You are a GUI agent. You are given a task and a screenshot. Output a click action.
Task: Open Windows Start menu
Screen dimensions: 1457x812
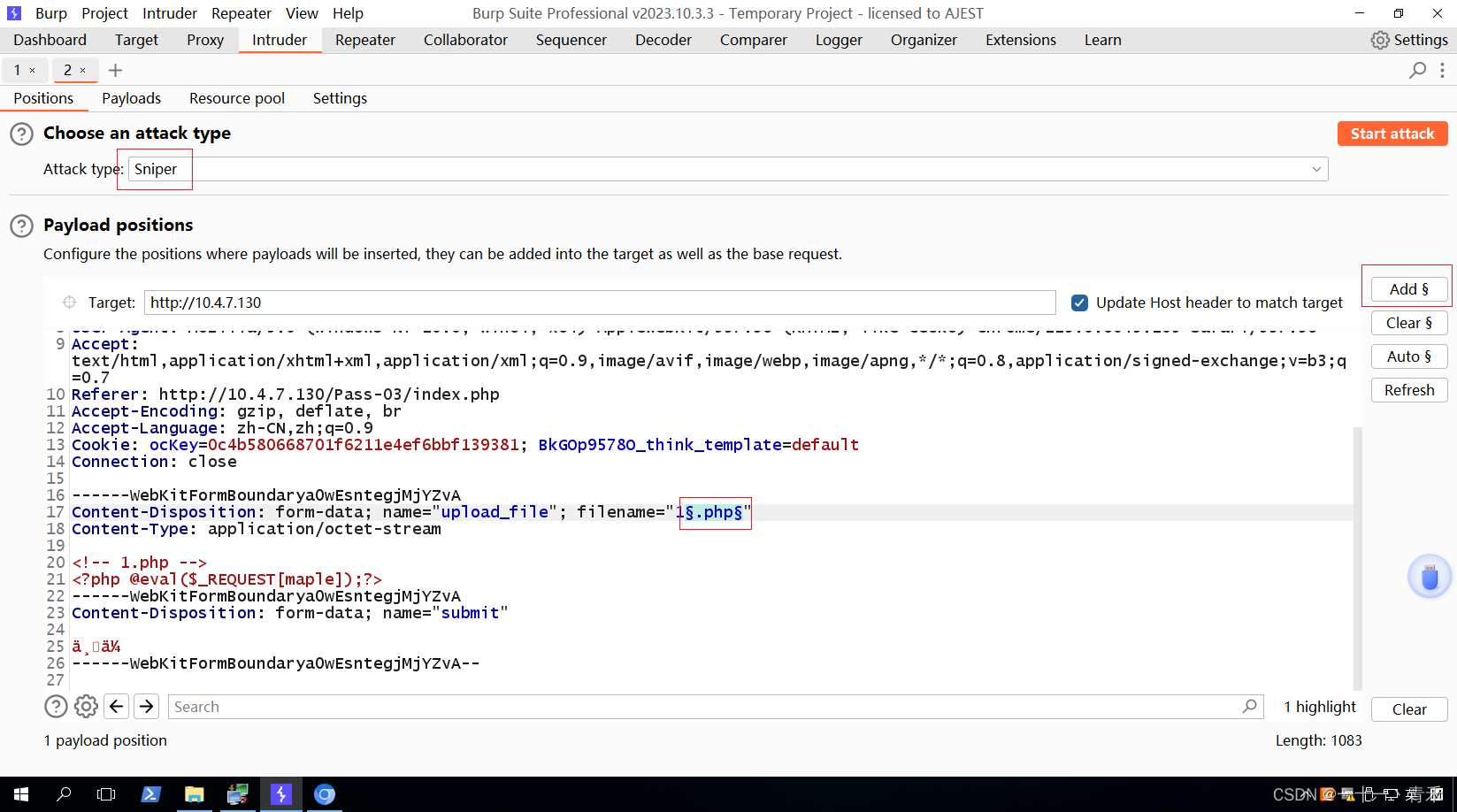tap(21, 794)
